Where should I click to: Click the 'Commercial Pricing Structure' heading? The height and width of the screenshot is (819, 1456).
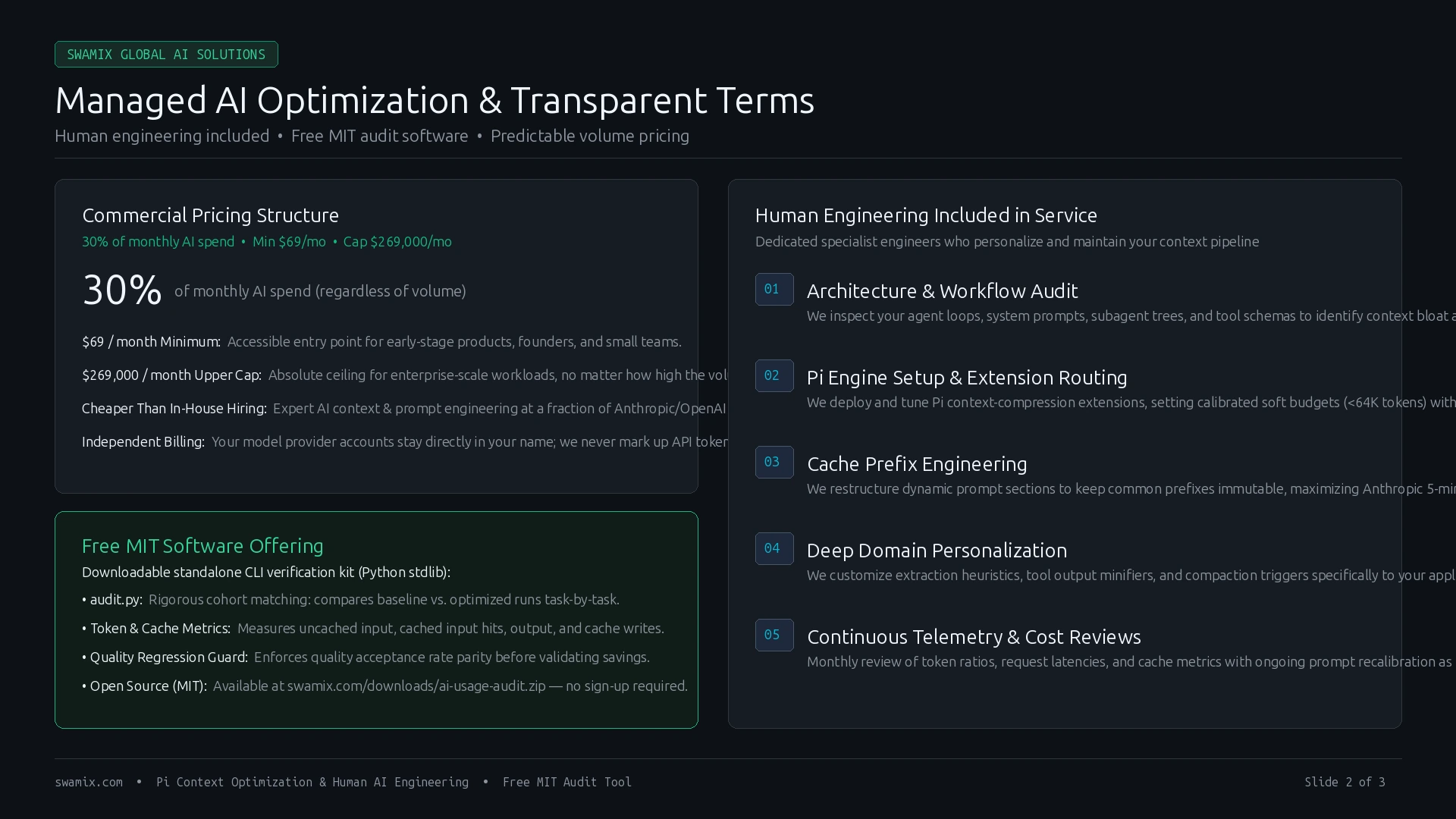[x=210, y=215]
